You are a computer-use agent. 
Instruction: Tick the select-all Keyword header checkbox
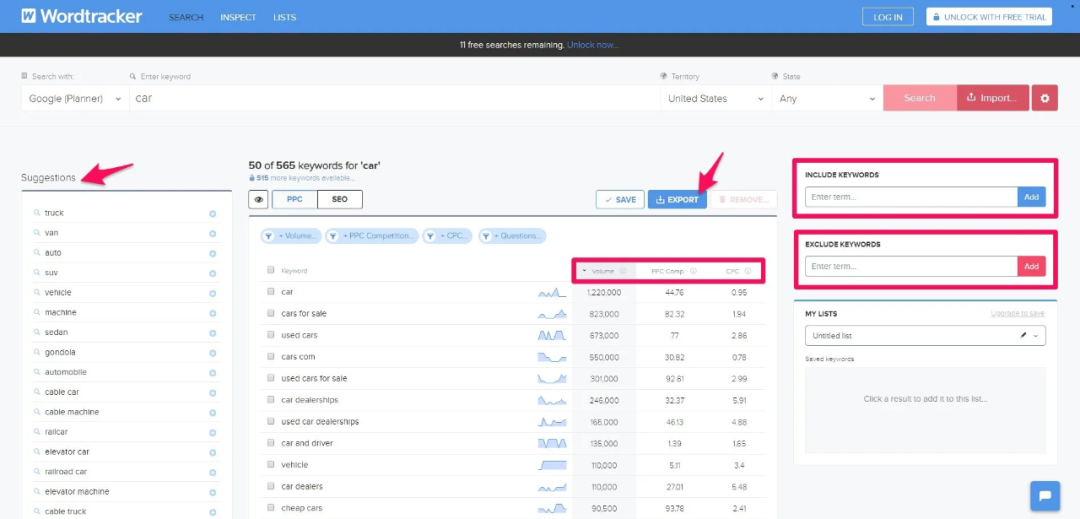[271, 270]
